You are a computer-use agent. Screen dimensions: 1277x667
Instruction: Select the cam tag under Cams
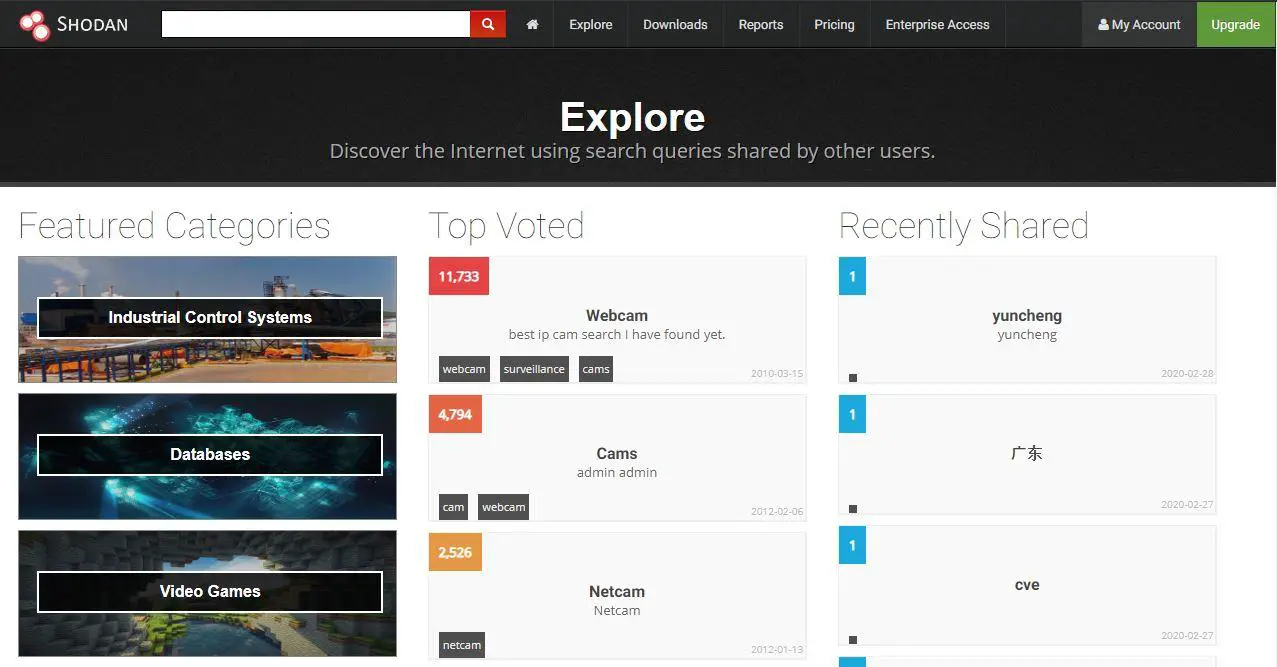pos(454,507)
